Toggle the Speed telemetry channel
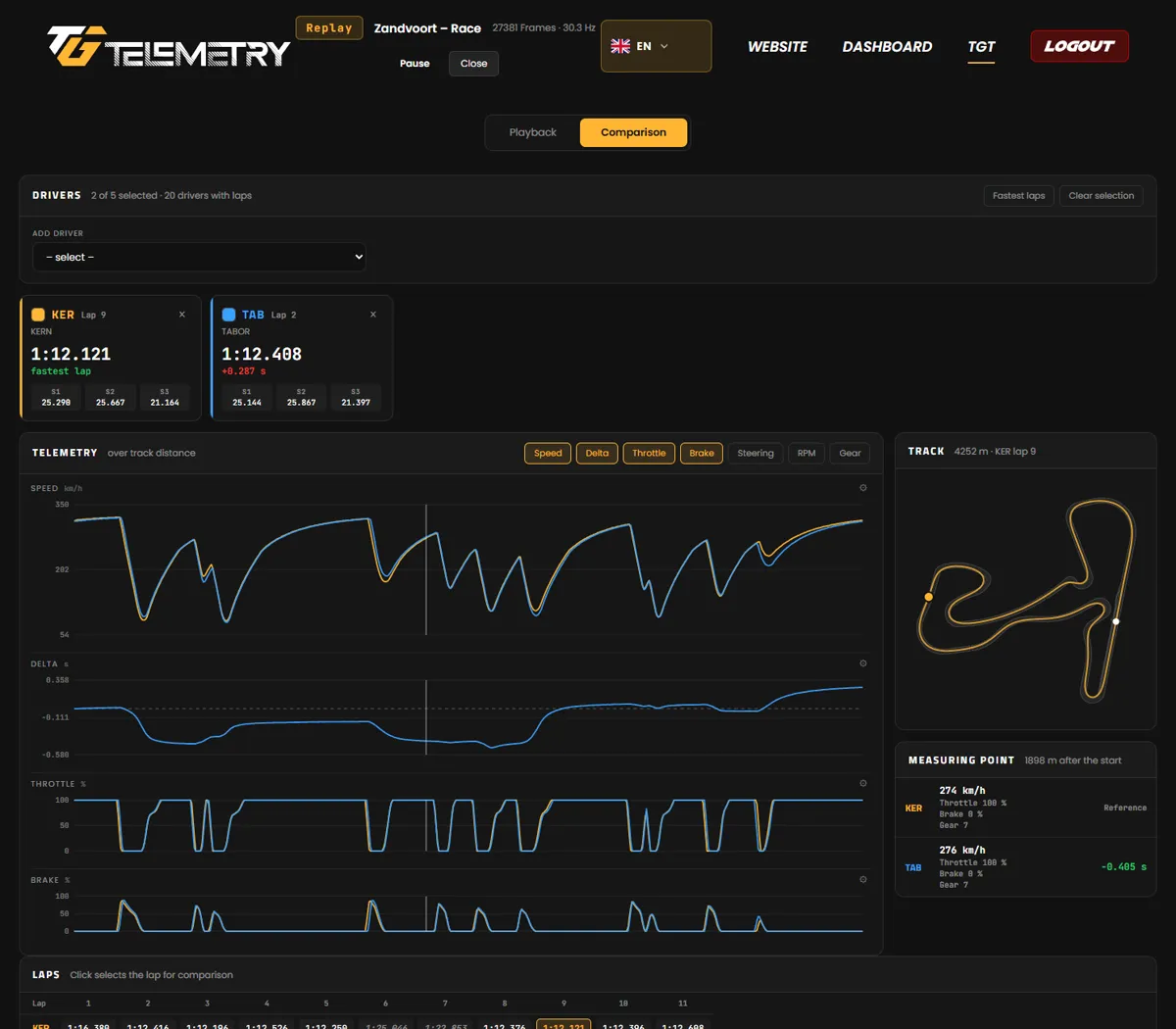Image resolution: width=1176 pixels, height=1029 pixels. 548,453
